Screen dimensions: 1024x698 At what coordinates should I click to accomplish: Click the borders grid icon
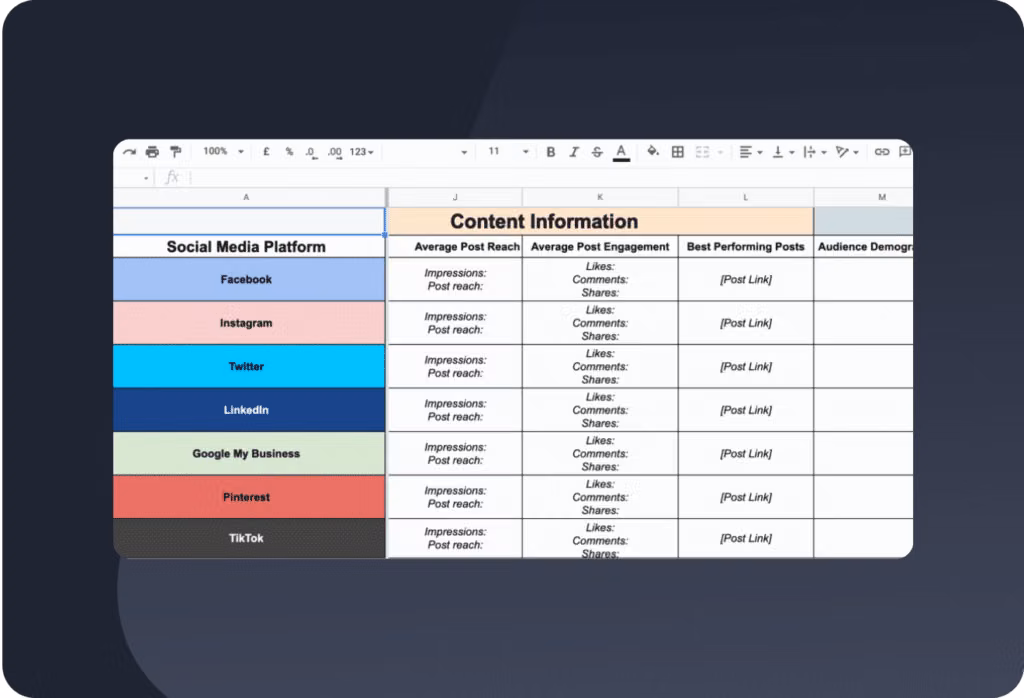(x=678, y=152)
